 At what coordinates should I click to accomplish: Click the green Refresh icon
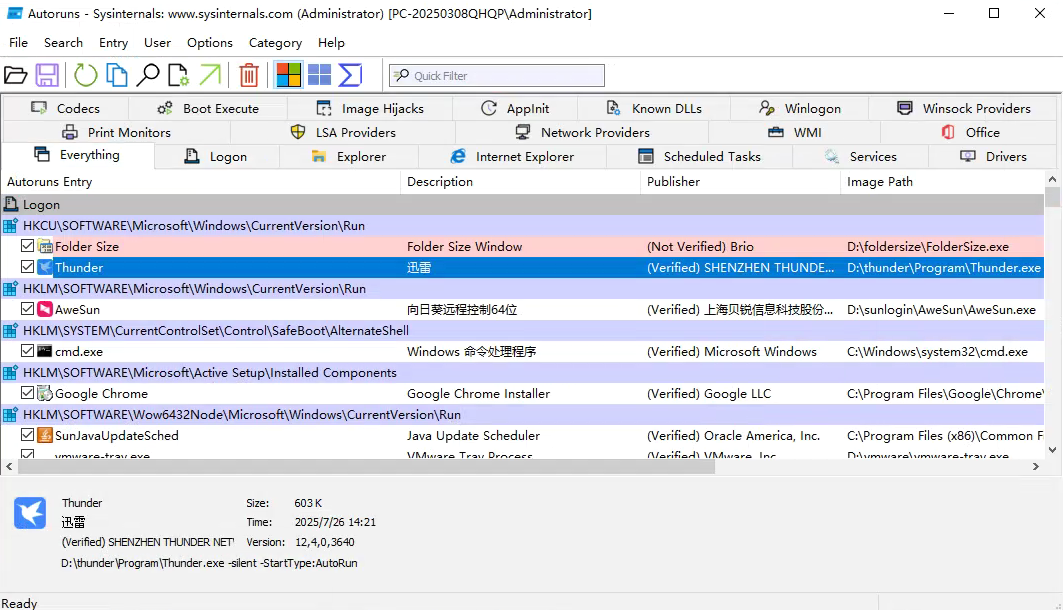tap(85, 75)
